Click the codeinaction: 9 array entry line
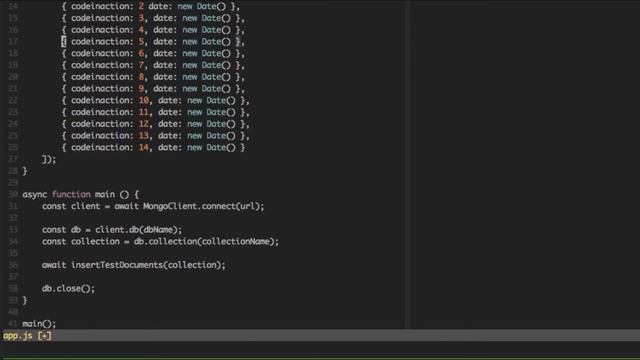 pos(153,89)
